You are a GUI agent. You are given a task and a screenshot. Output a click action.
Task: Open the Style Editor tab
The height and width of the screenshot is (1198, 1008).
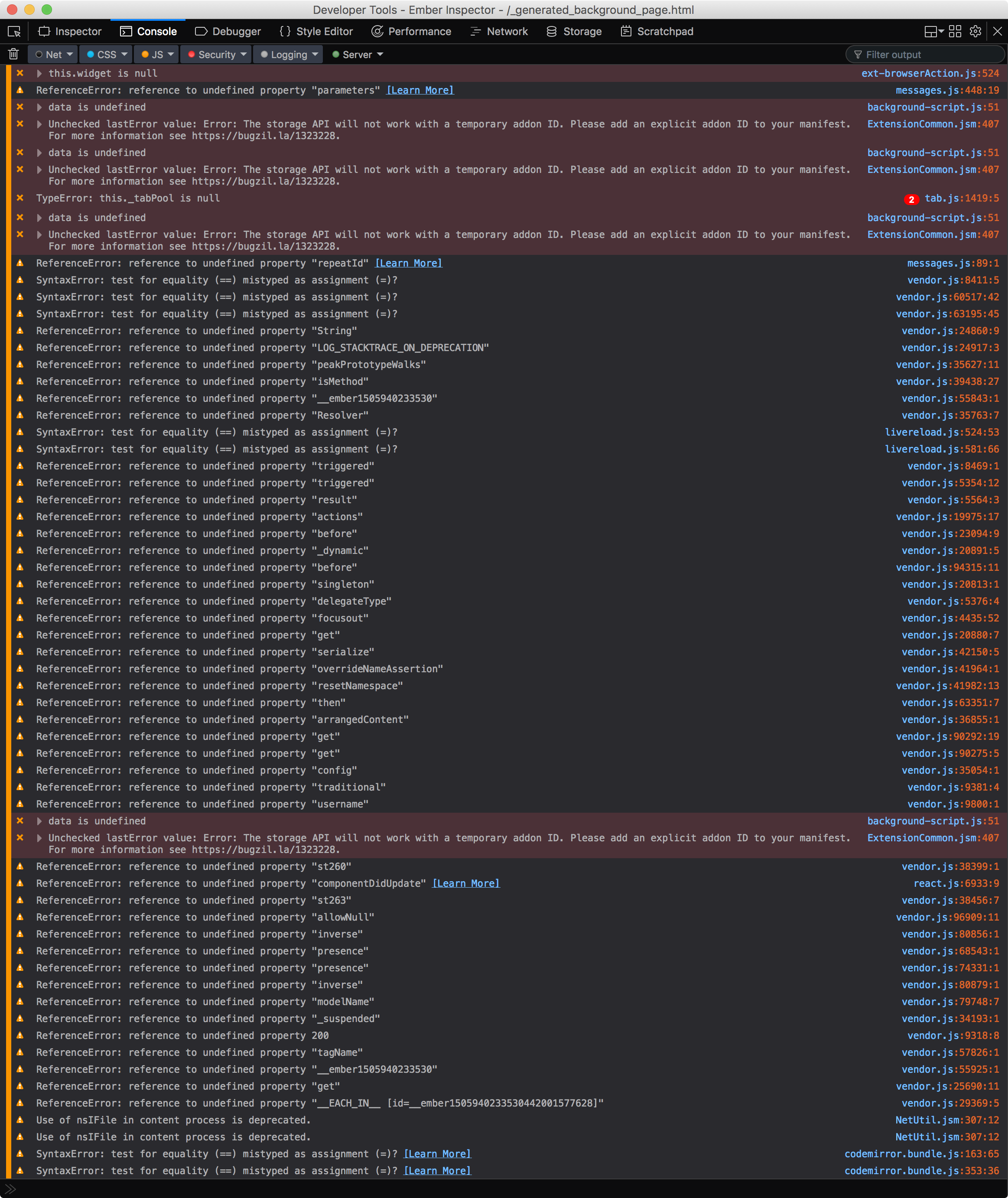pos(316,32)
